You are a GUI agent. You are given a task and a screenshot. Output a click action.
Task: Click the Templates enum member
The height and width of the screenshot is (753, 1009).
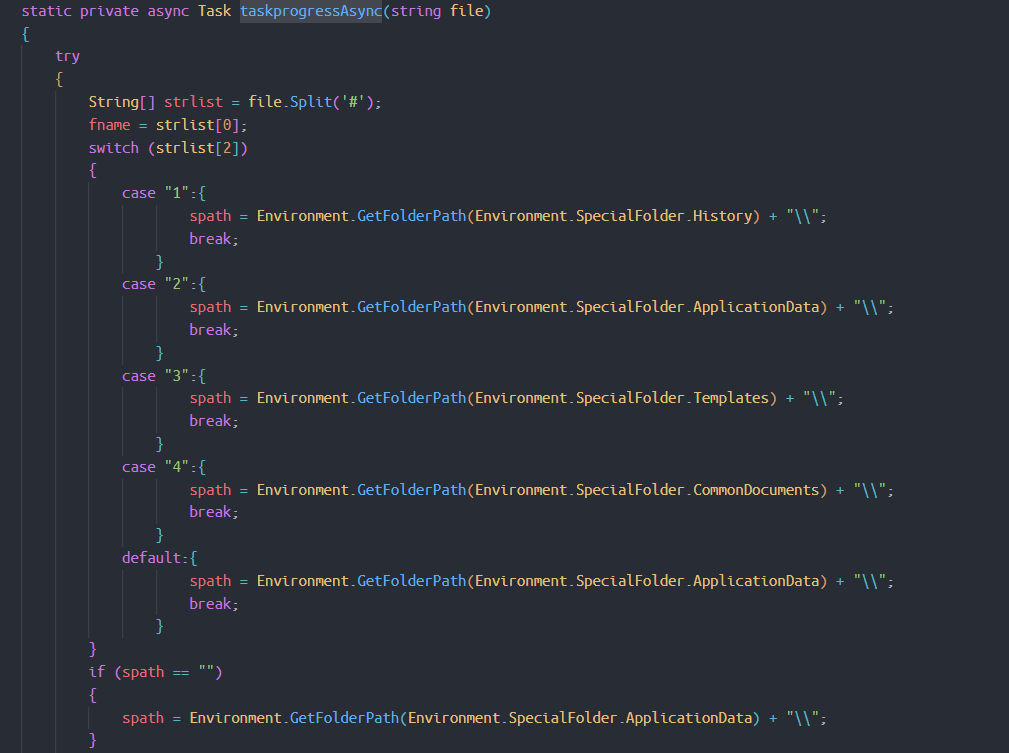tap(734, 398)
